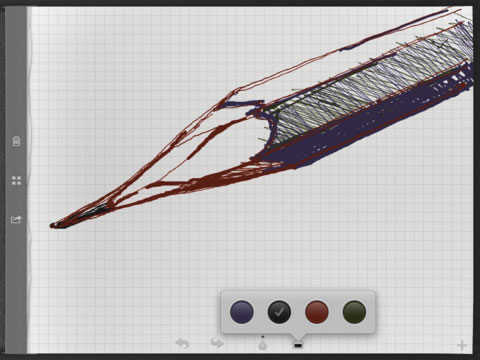Open the page grid overview icon
The width and height of the screenshot is (480, 360).
[x=16, y=181]
